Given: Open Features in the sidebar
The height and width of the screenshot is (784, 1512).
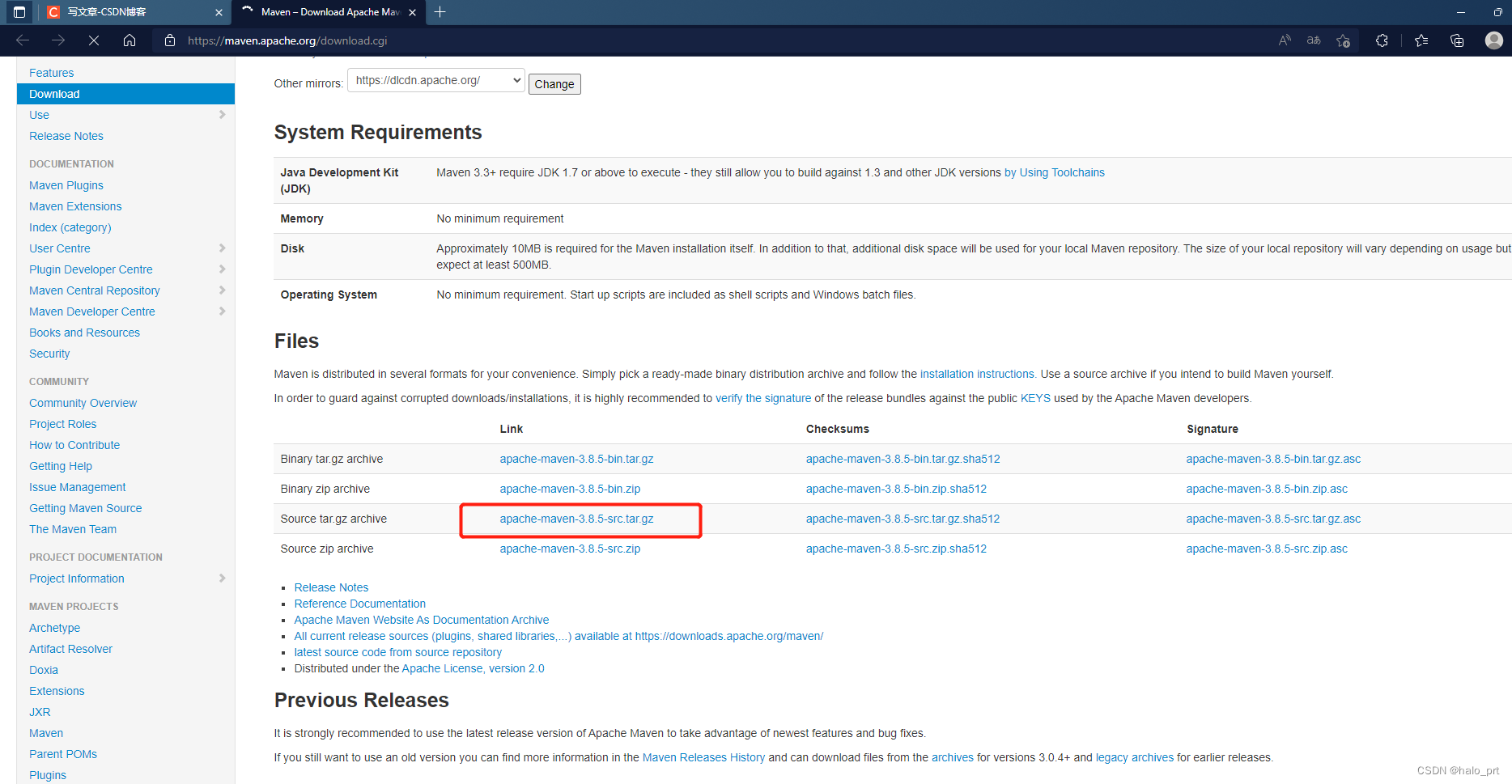Looking at the screenshot, I should pos(51,73).
